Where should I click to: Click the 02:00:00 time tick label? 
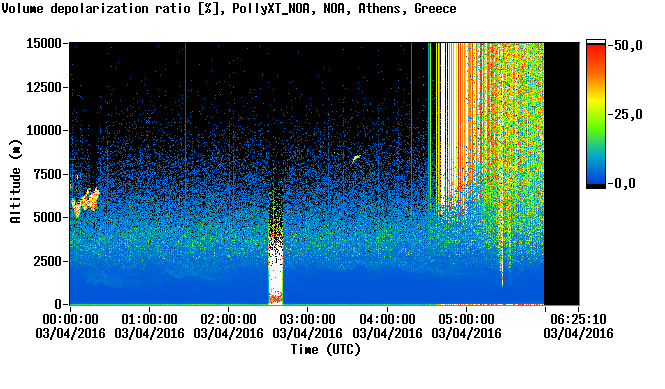229,319
